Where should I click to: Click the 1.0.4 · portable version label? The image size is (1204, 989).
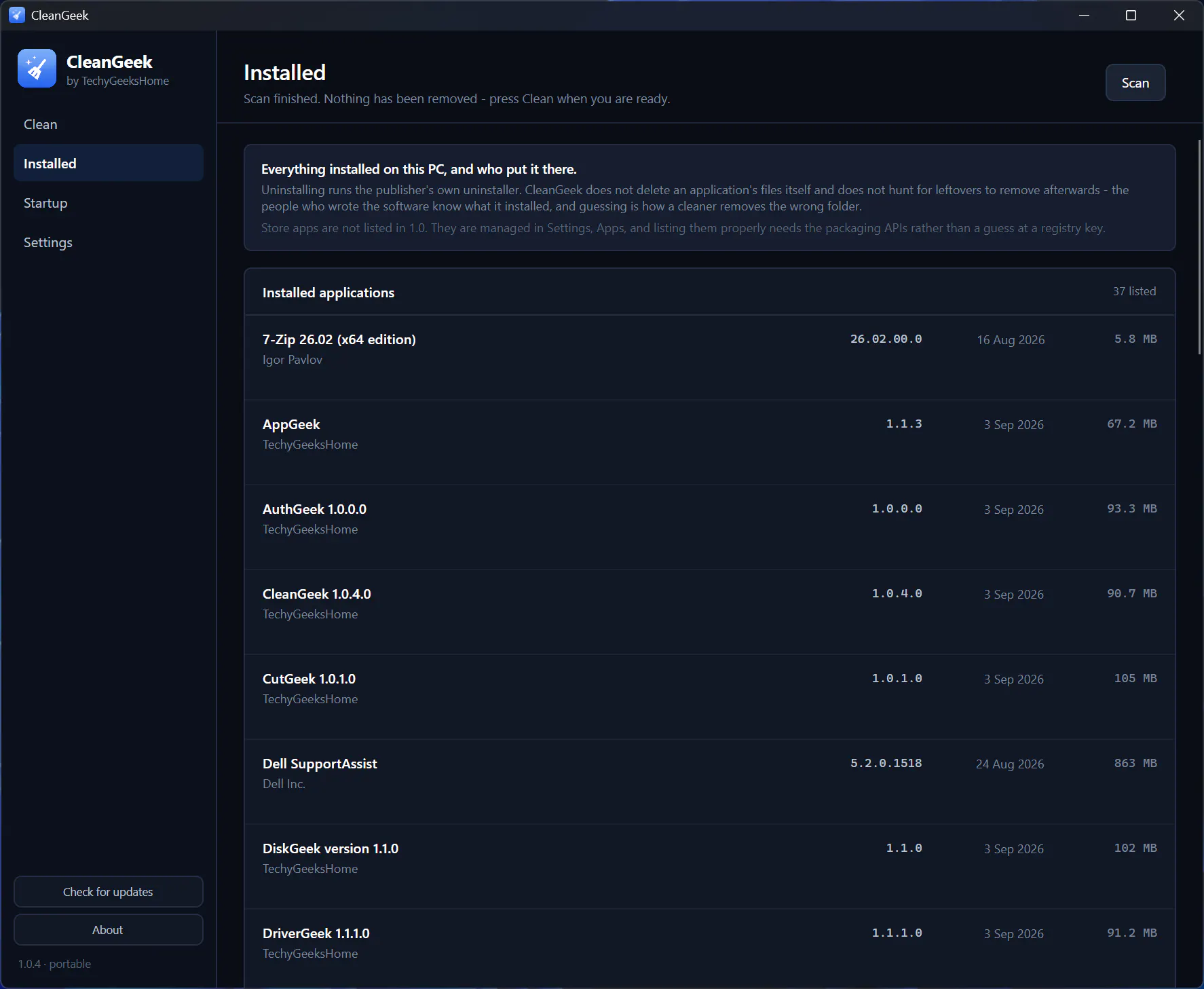pyautogui.click(x=54, y=964)
